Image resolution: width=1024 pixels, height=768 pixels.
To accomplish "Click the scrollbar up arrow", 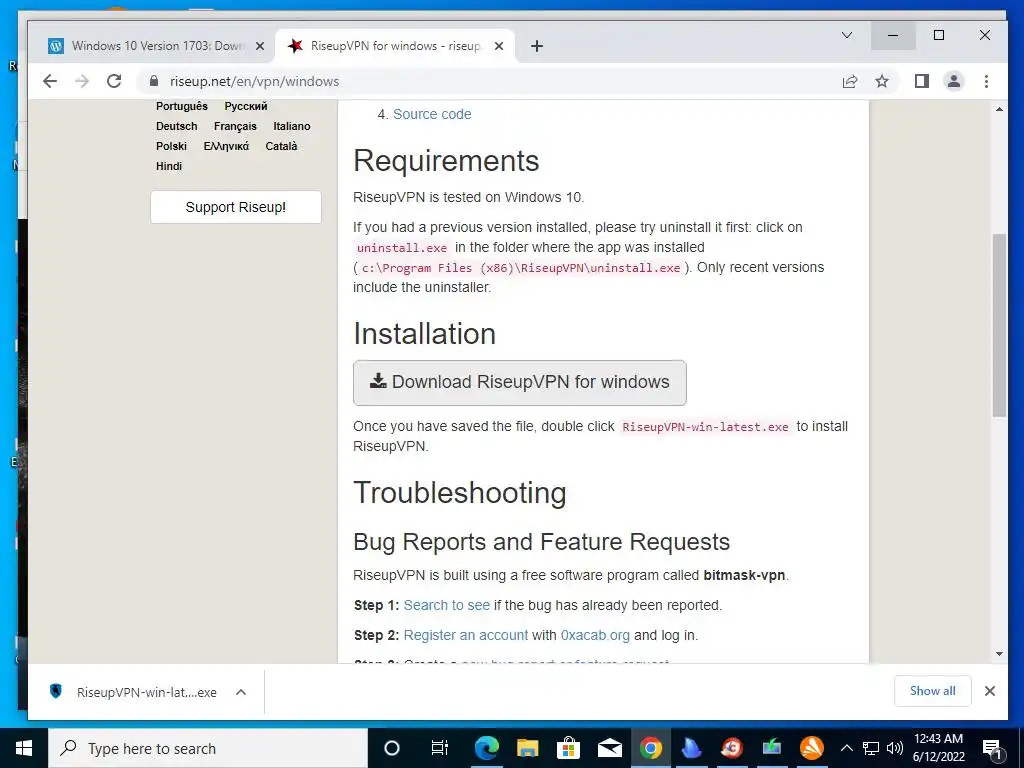I will click(999, 109).
